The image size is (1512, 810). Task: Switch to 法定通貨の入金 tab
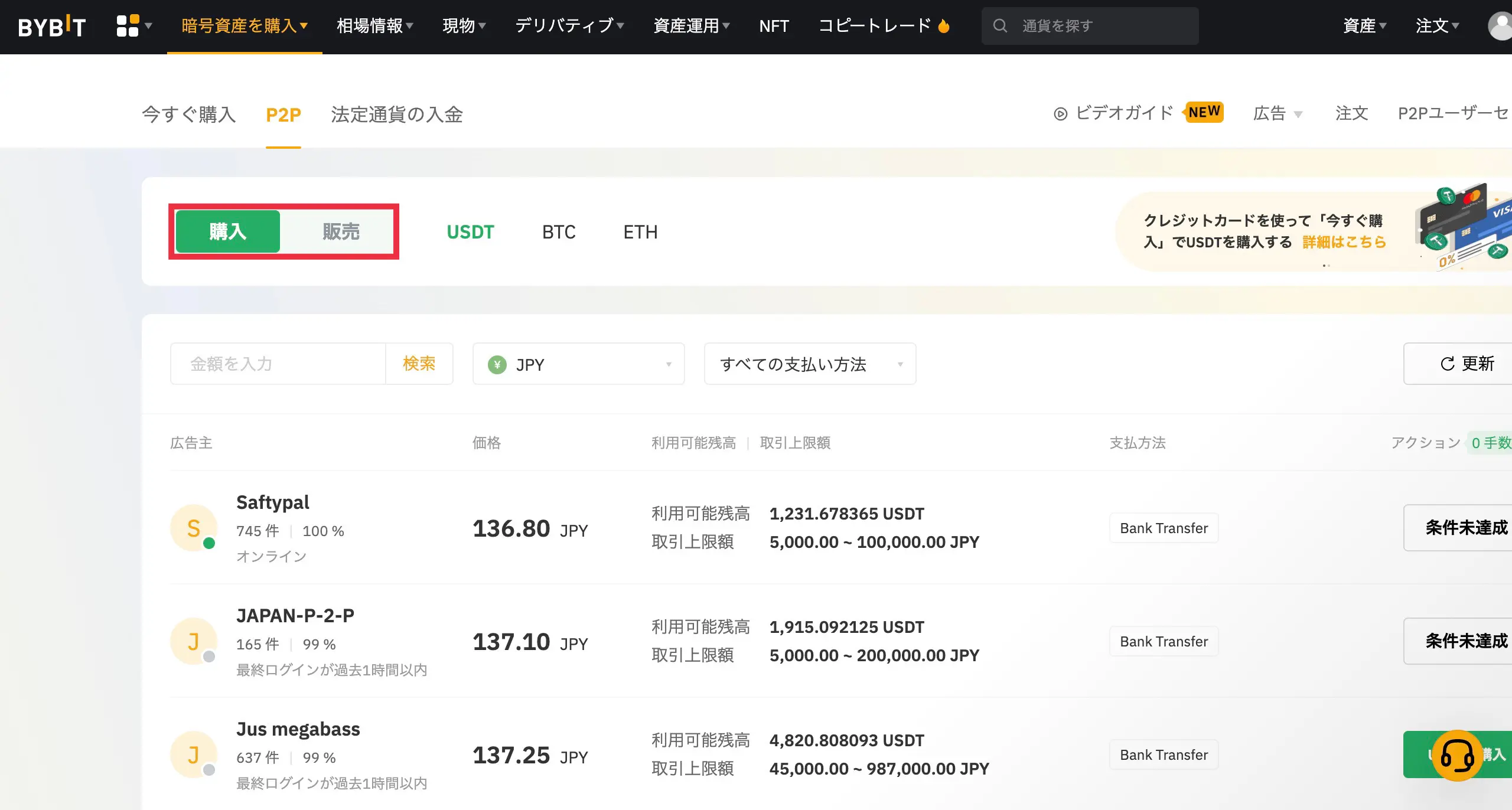(397, 115)
